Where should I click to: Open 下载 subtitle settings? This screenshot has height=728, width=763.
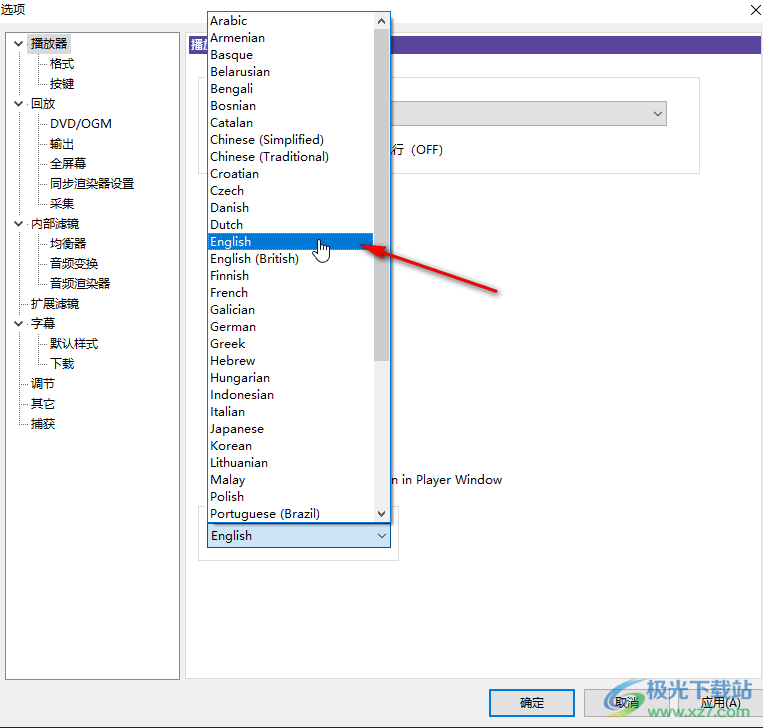(62, 364)
